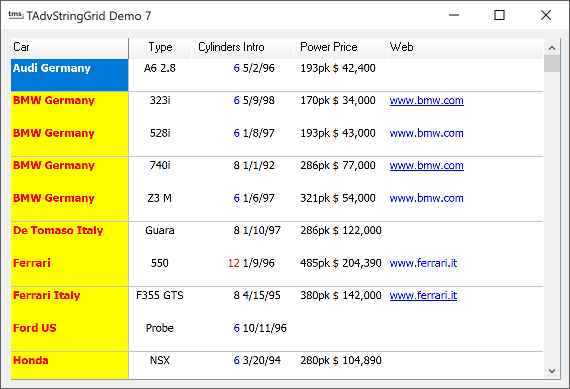The image size is (570, 389).
Task: Select BMW Germany cell in the Z3 M row
Action: 69,205
